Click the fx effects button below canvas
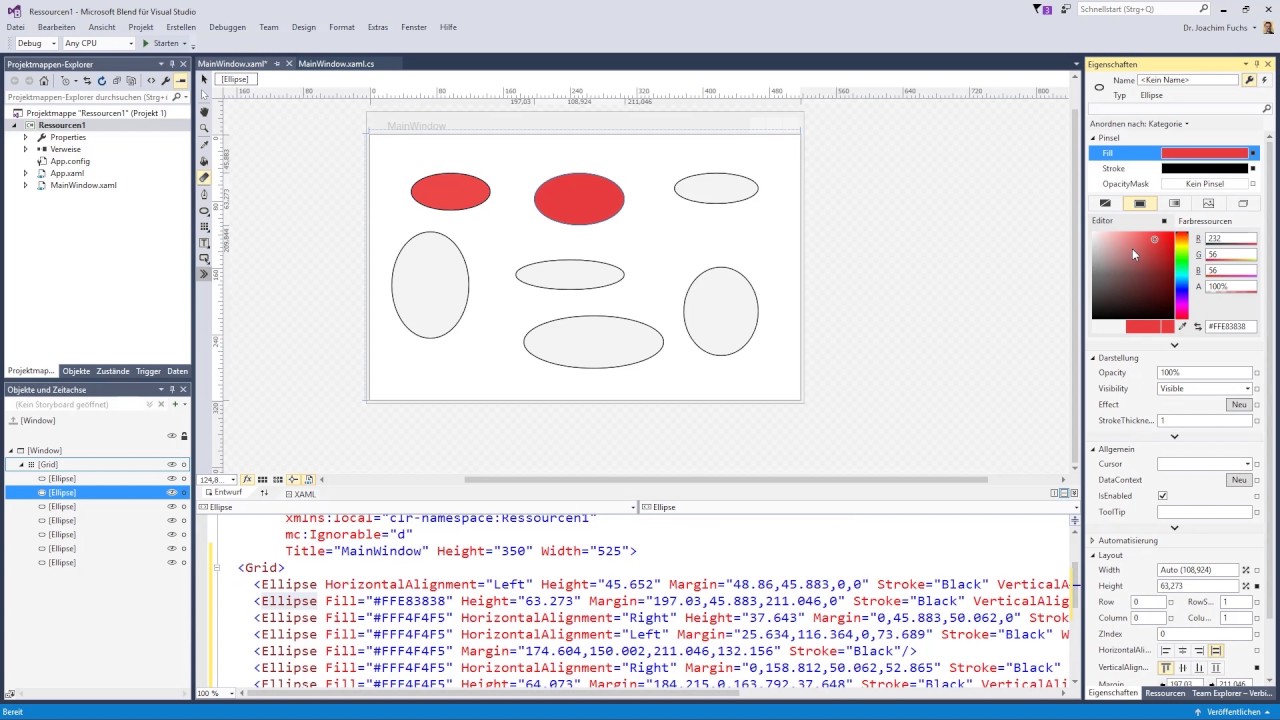Image resolution: width=1280 pixels, height=720 pixels. [x=247, y=480]
